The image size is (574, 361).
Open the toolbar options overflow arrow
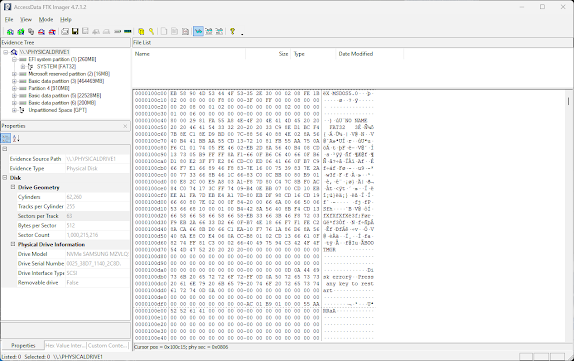pyautogui.click(x=242, y=34)
